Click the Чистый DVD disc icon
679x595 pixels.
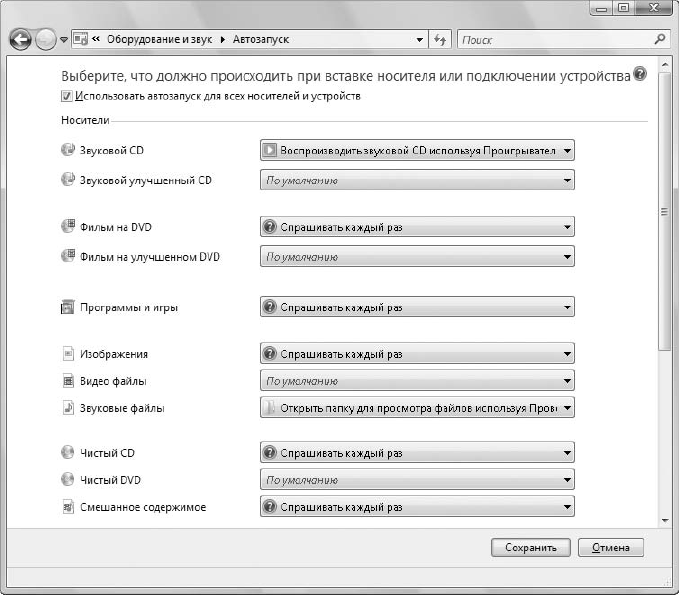pos(68,479)
